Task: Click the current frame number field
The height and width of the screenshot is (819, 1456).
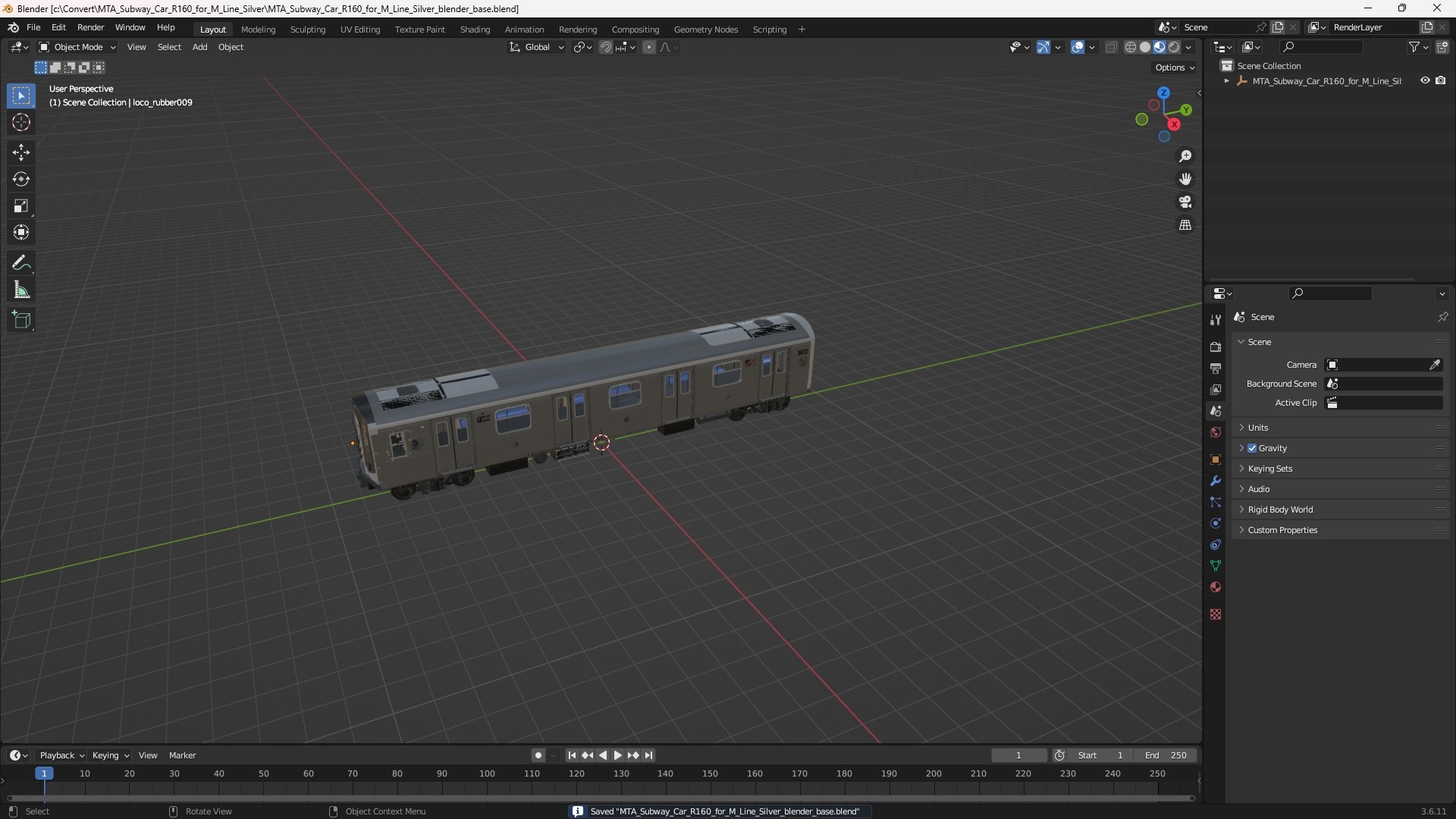Action: click(x=1018, y=755)
